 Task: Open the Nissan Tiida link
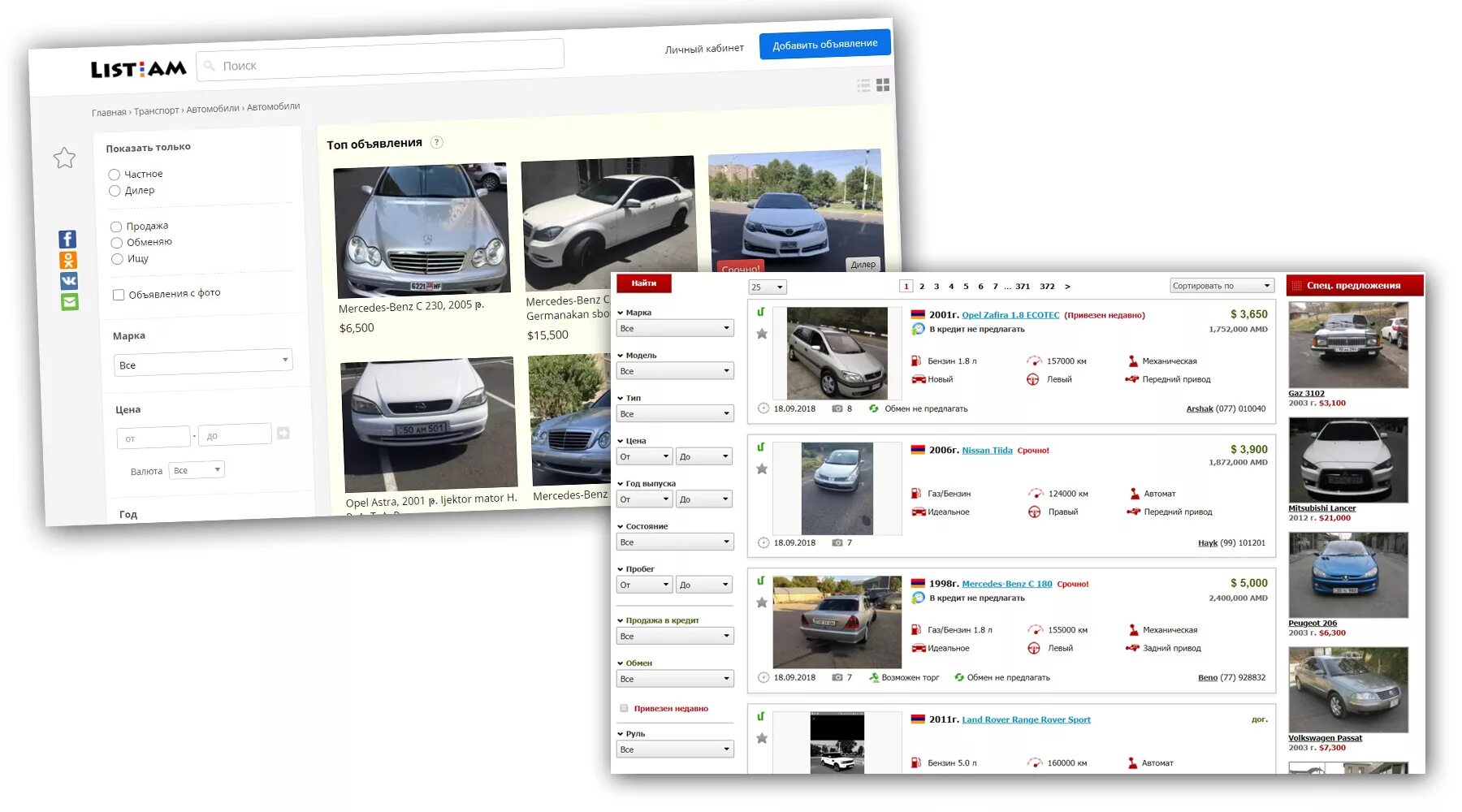pos(987,450)
